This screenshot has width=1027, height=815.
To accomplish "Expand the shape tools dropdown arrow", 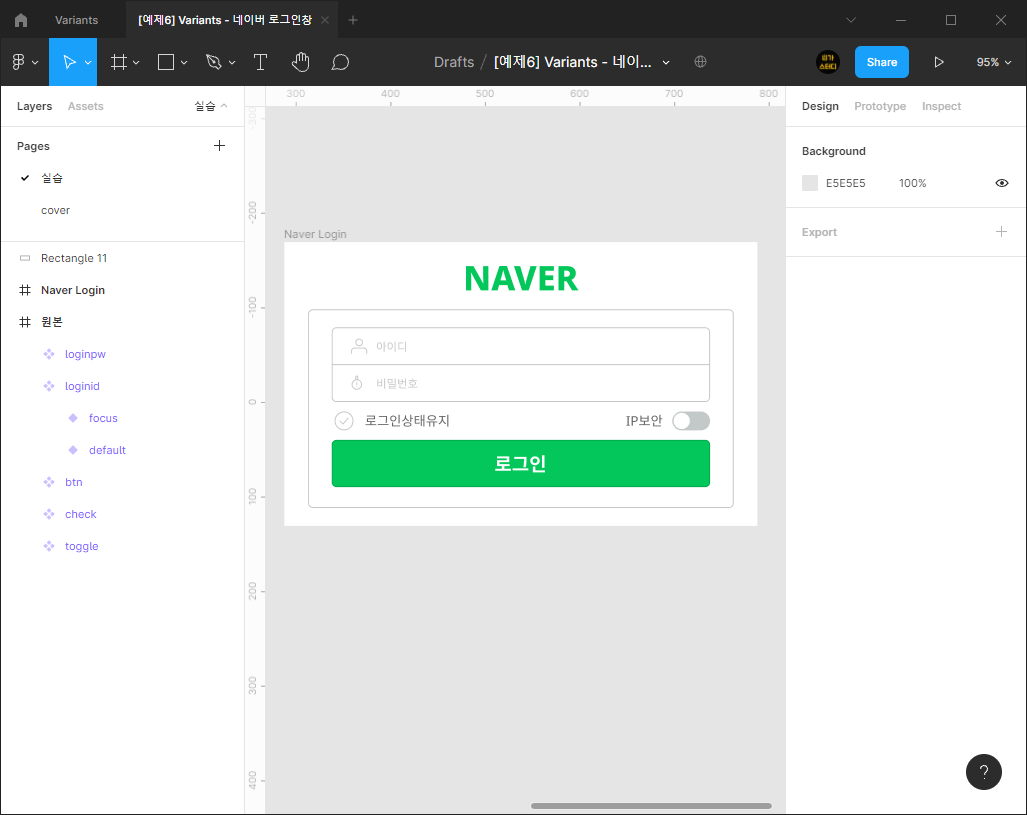I will pos(184,62).
